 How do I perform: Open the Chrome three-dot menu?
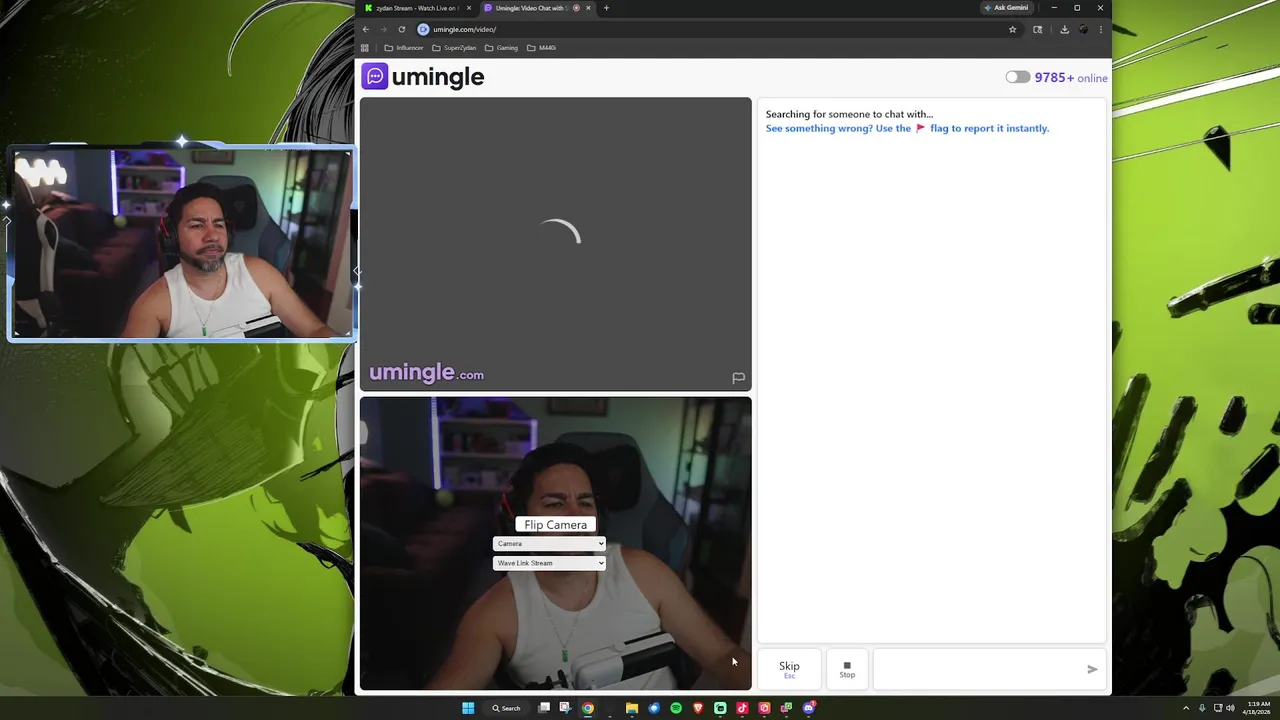(1101, 29)
